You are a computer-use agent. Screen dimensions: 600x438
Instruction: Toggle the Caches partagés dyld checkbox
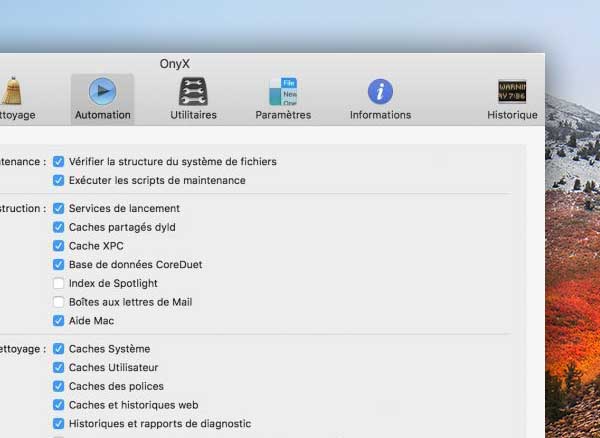click(x=59, y=227)
